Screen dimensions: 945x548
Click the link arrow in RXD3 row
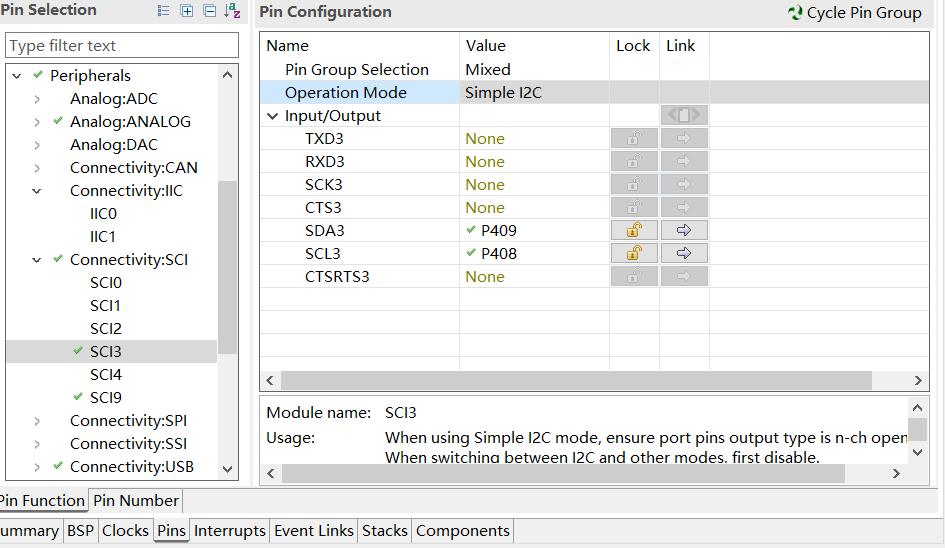(684, 162)
